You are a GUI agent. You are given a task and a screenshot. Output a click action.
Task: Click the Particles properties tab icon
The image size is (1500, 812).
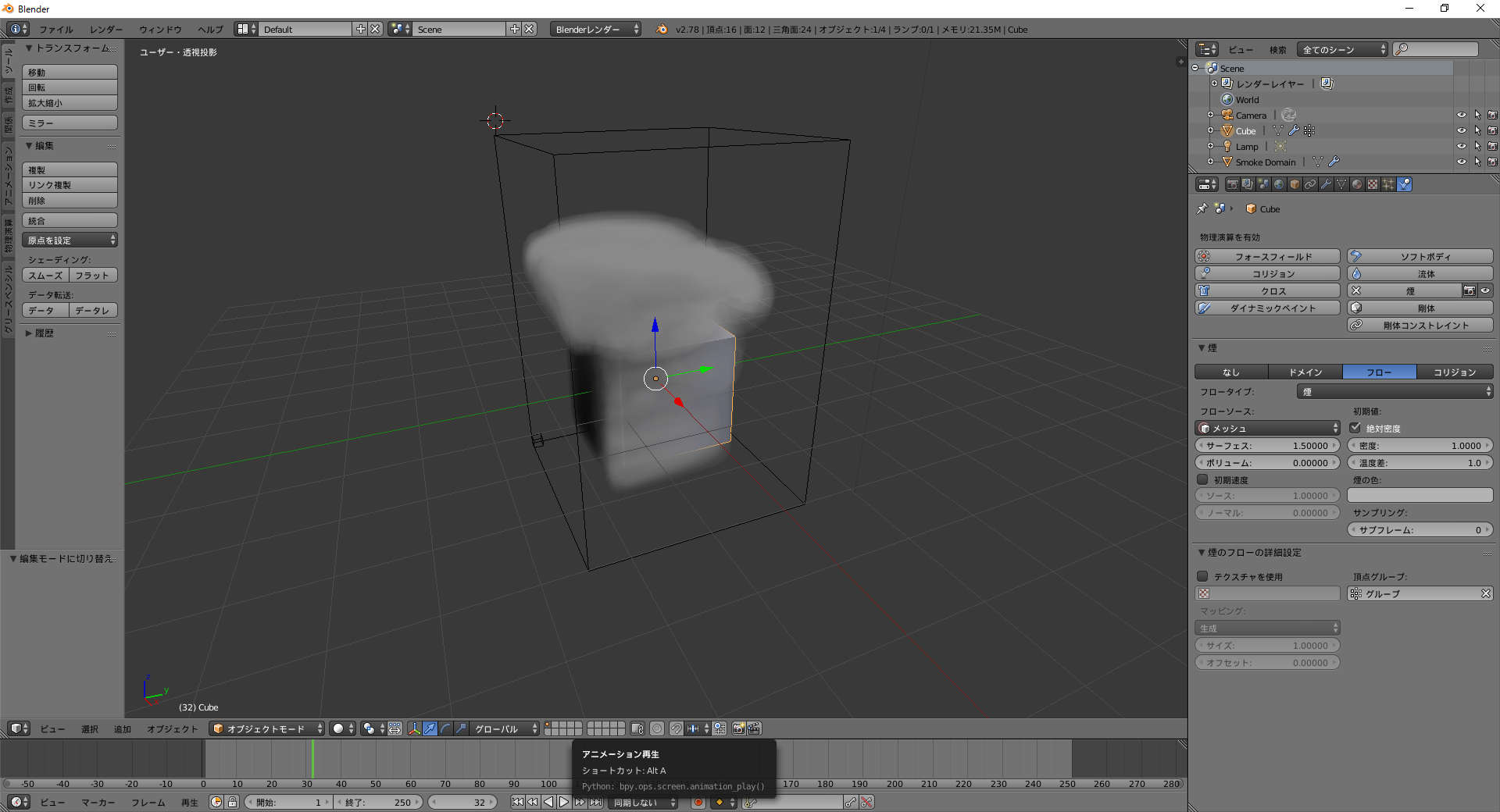[x=1388, y=184]
